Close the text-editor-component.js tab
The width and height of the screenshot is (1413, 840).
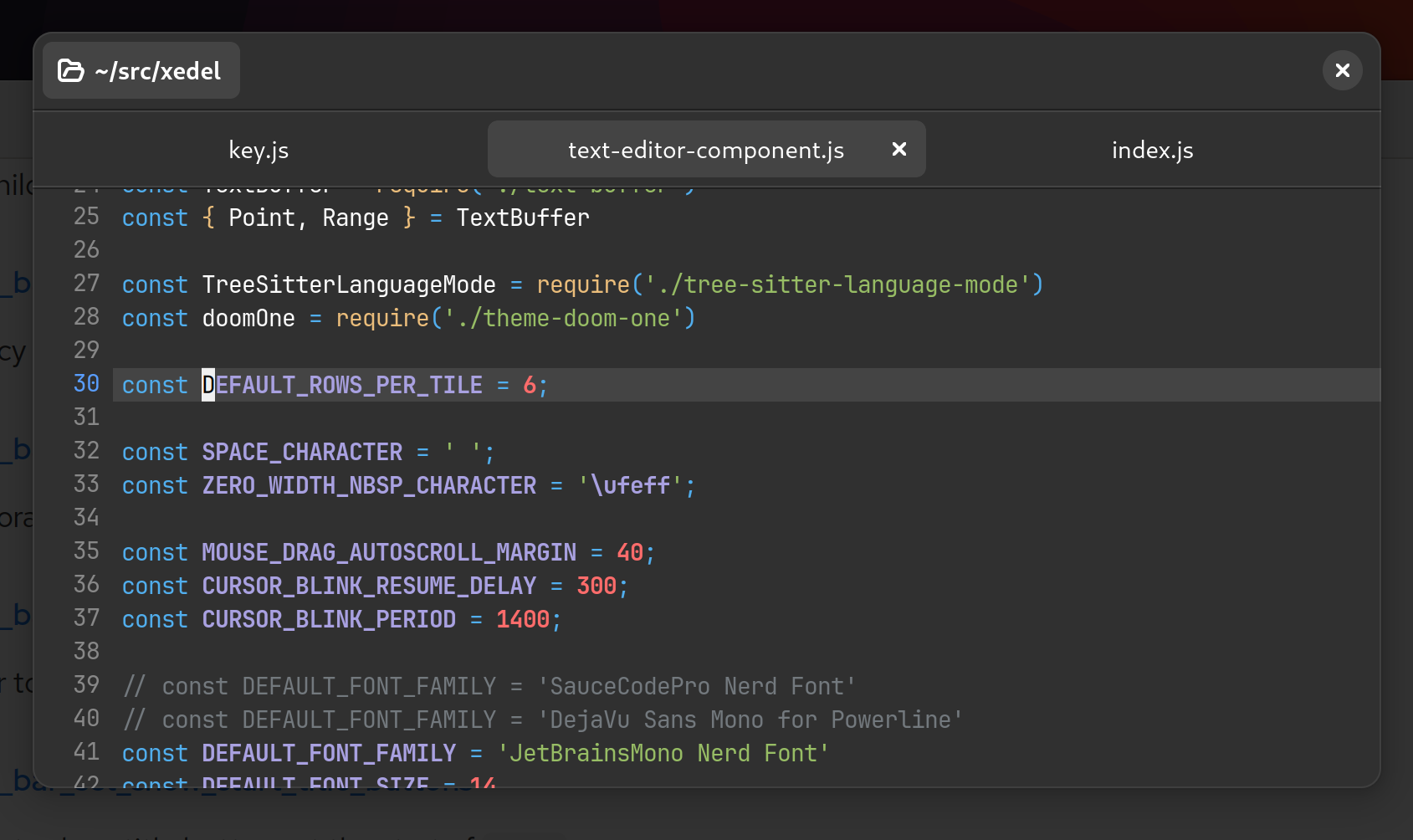pyautogui.click(x=899, y=149)
